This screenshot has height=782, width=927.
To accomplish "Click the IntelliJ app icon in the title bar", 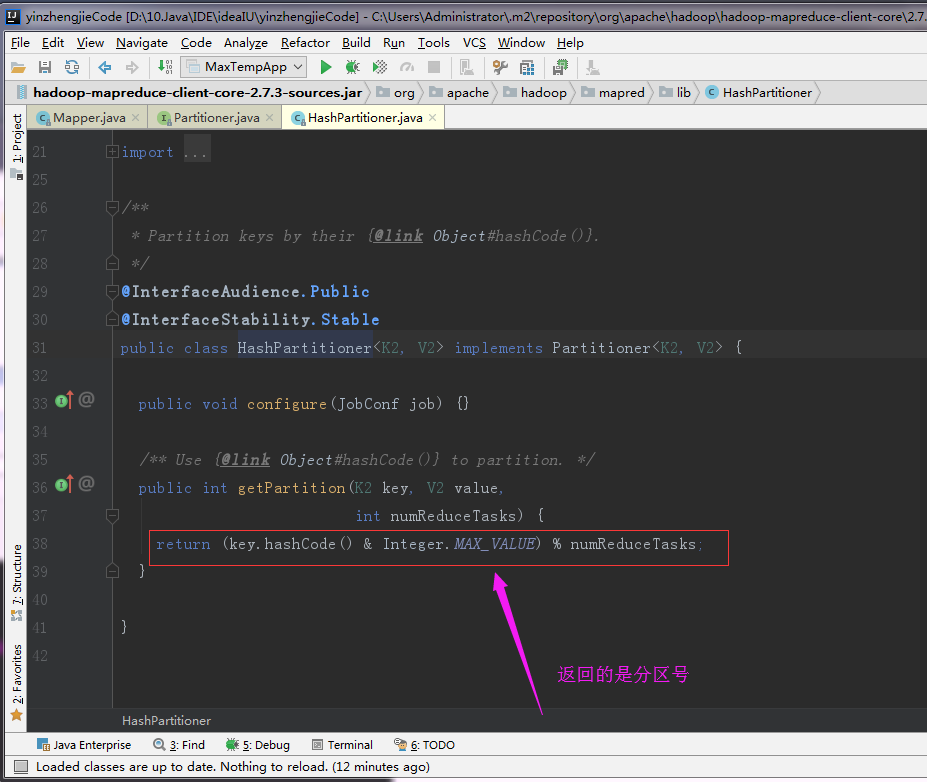I will point(13,17).
